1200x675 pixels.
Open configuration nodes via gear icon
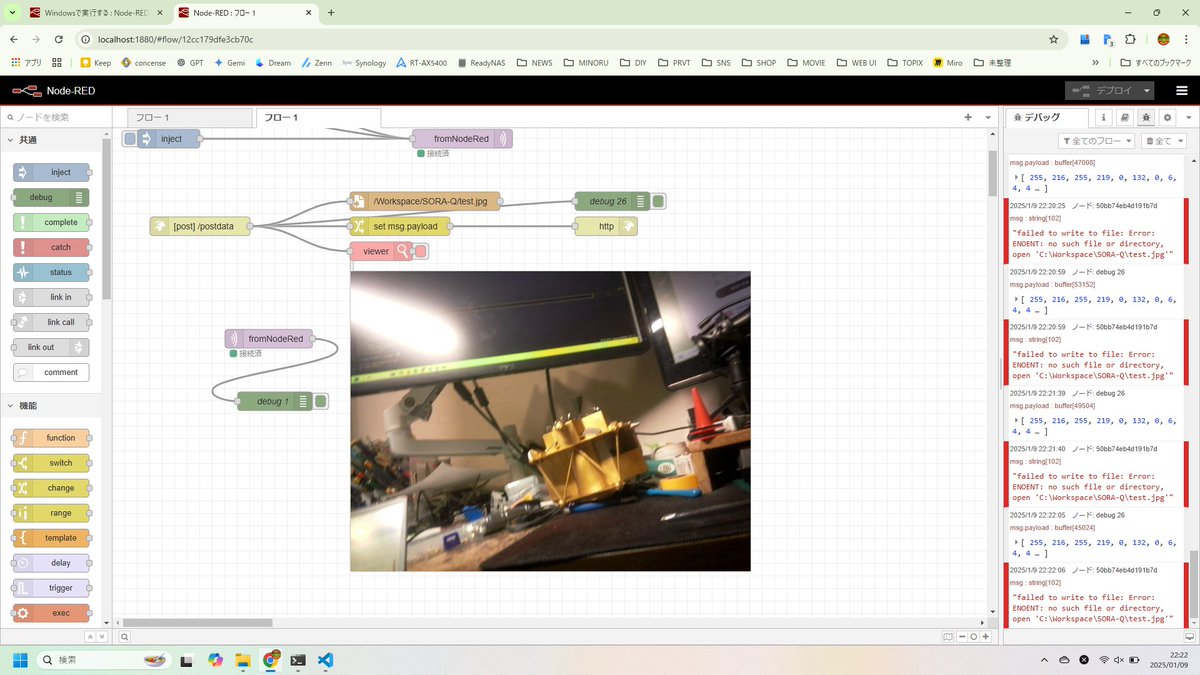[1167, 117]
